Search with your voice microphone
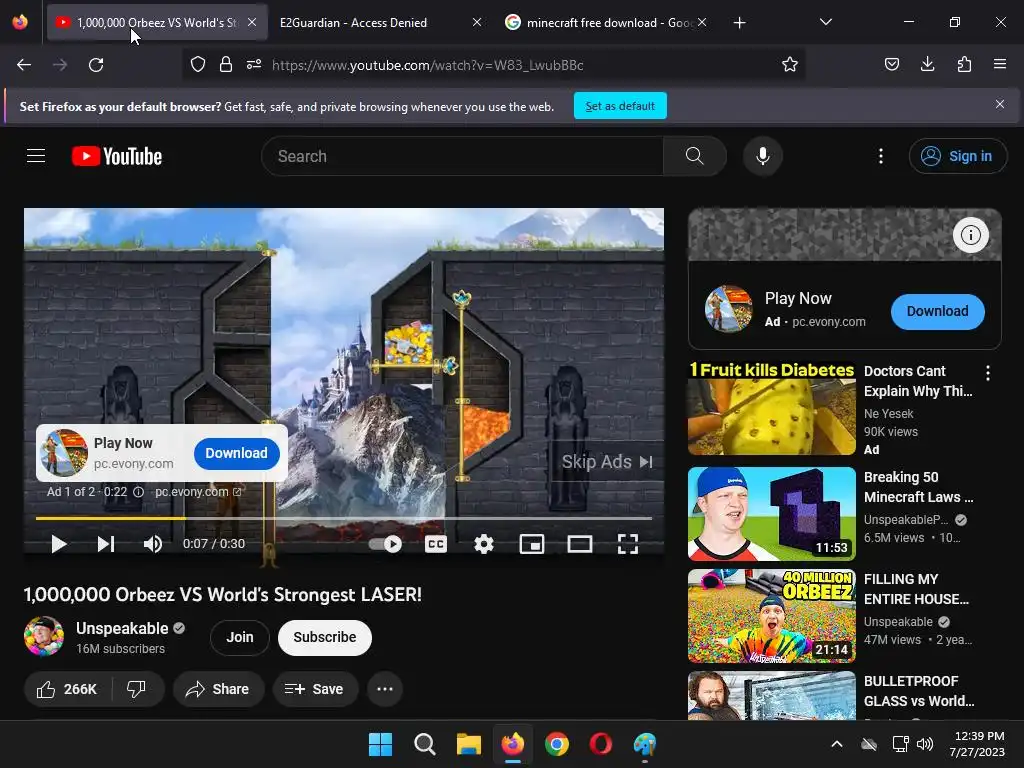Viewport: 1024px width, 768px height. pyautogui.click(x=762, y=156)
